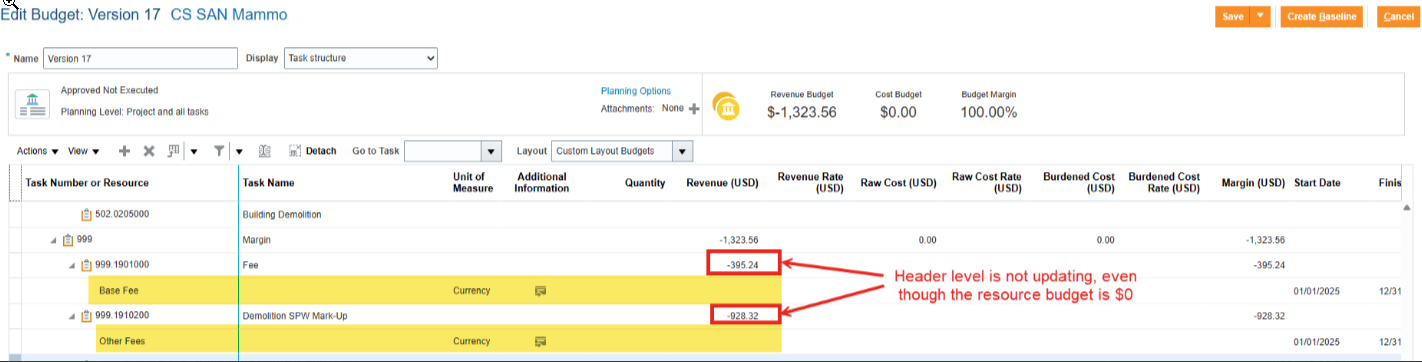Click the Name field containing Version 17
This screenshot has height=362, width=1422.
(x=141, y=58)
